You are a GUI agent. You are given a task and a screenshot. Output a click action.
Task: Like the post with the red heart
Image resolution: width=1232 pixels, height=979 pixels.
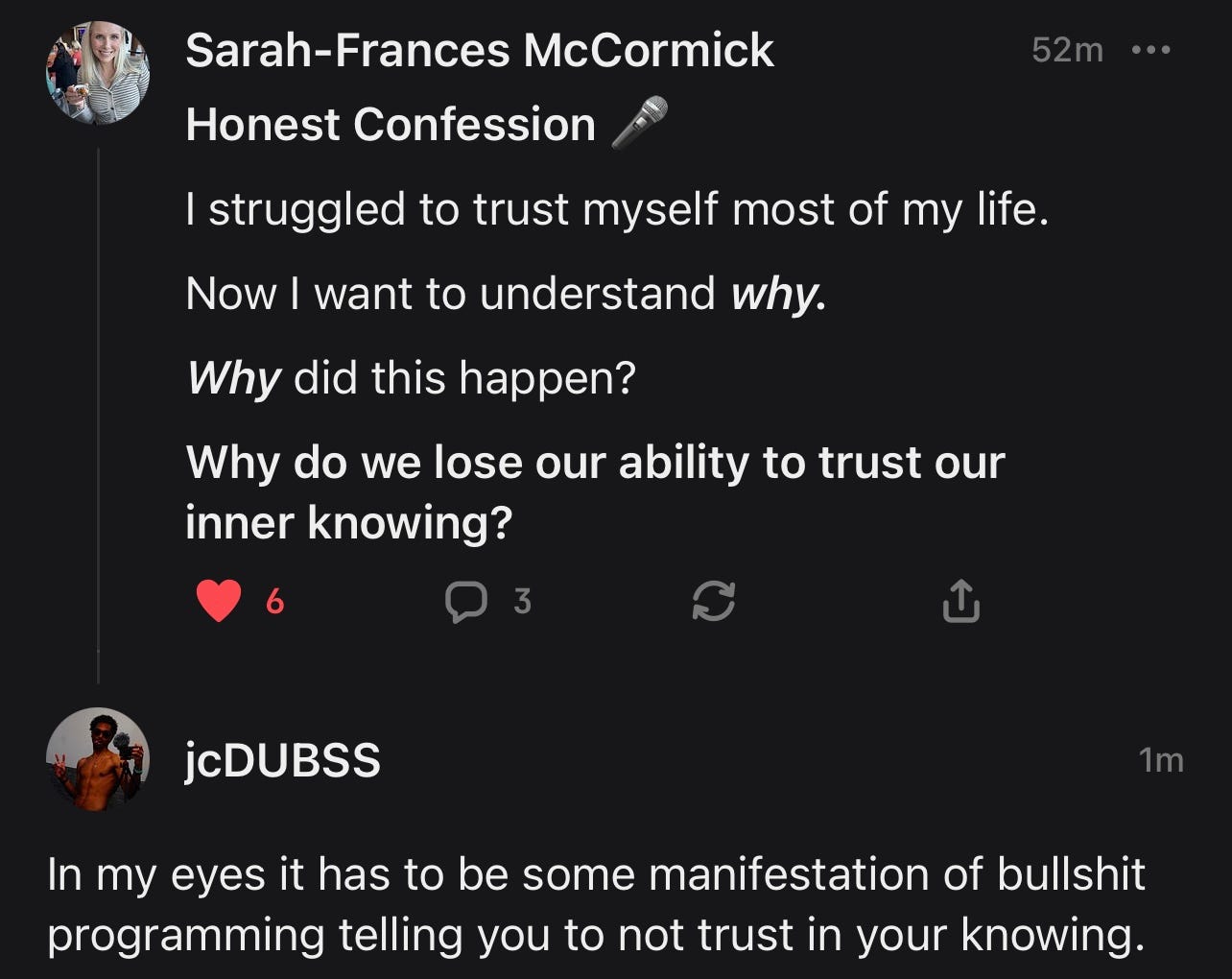(x=219, y=602)
